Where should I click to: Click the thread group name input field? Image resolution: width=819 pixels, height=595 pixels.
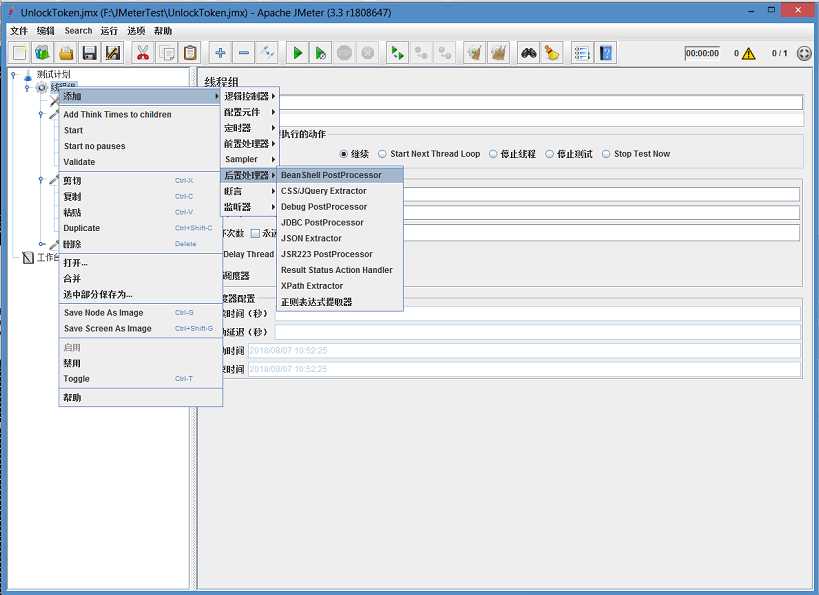(541, 102)
